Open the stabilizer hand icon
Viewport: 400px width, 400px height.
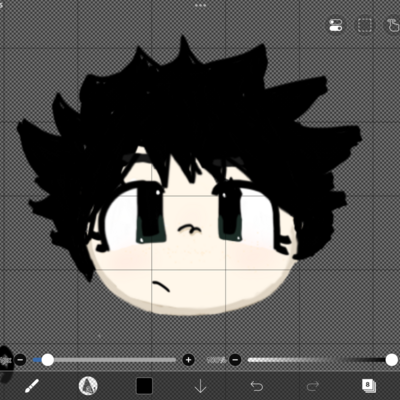(394, 25)
